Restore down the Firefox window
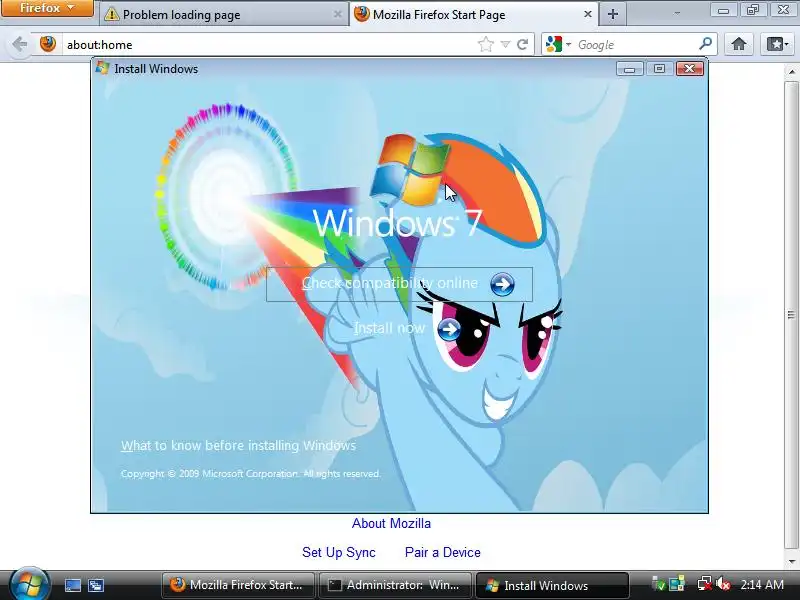Image resolution: width=800 pixels, height=600 pixels. (x=753, y=10)
